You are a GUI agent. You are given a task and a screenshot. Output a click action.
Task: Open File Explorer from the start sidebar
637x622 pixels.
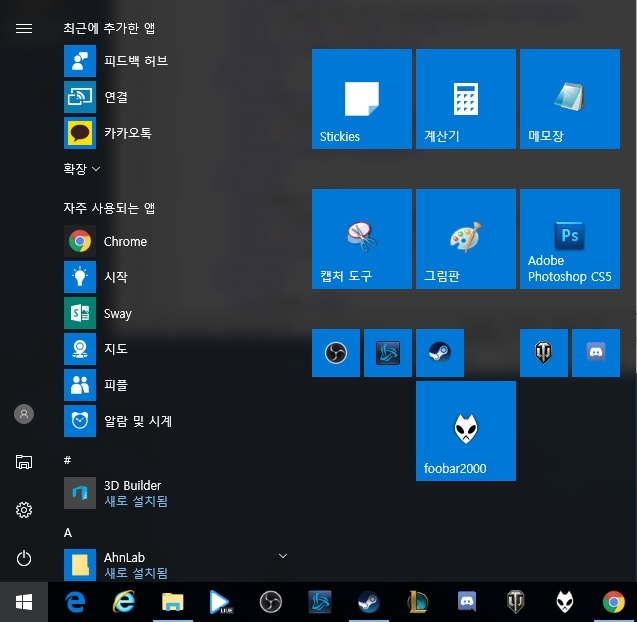click(x=24, y=462)
